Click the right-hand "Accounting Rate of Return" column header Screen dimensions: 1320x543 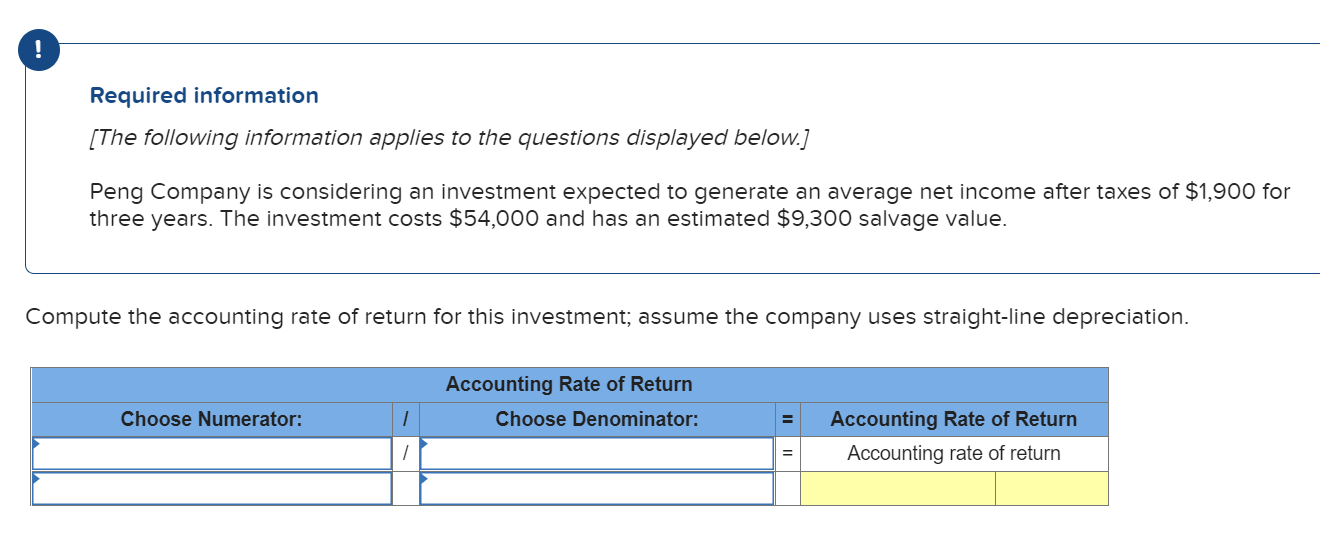953,419
